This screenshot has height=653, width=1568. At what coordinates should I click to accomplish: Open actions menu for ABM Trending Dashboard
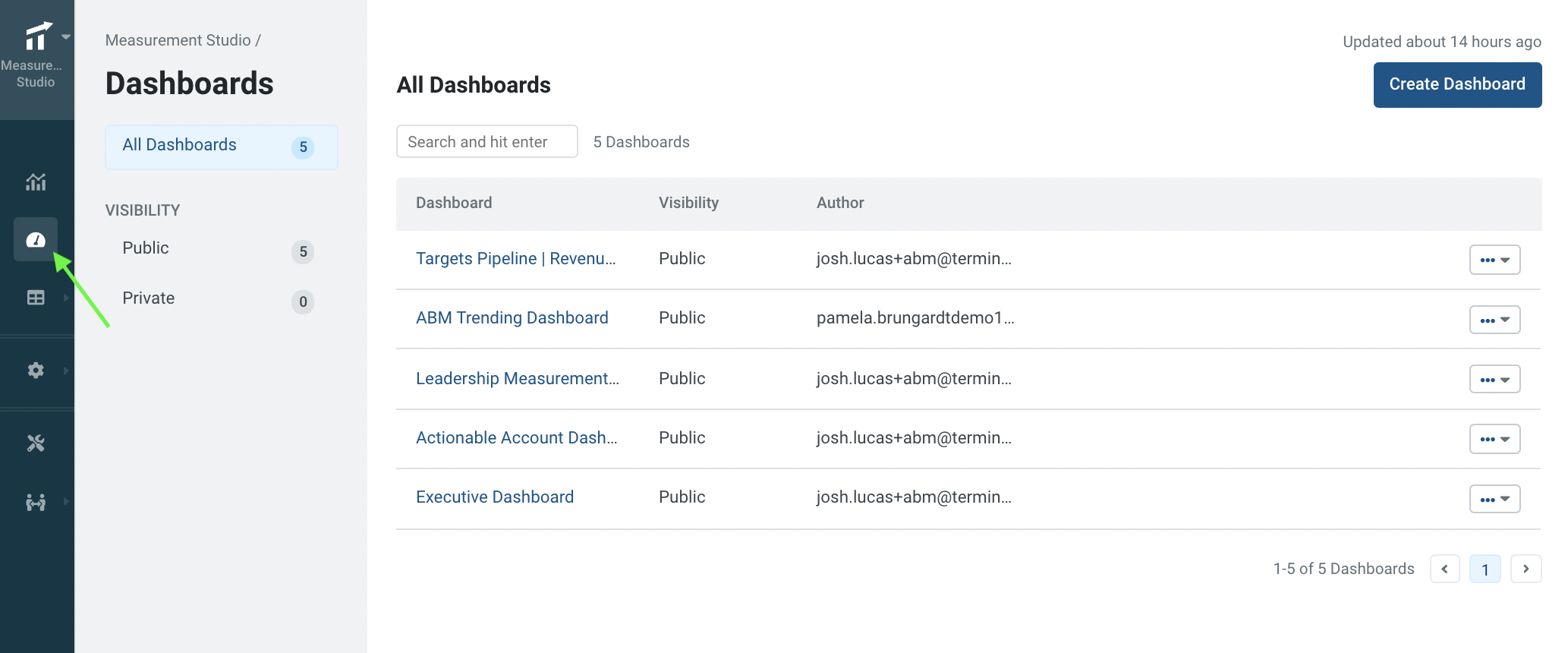coord(1494,320)
